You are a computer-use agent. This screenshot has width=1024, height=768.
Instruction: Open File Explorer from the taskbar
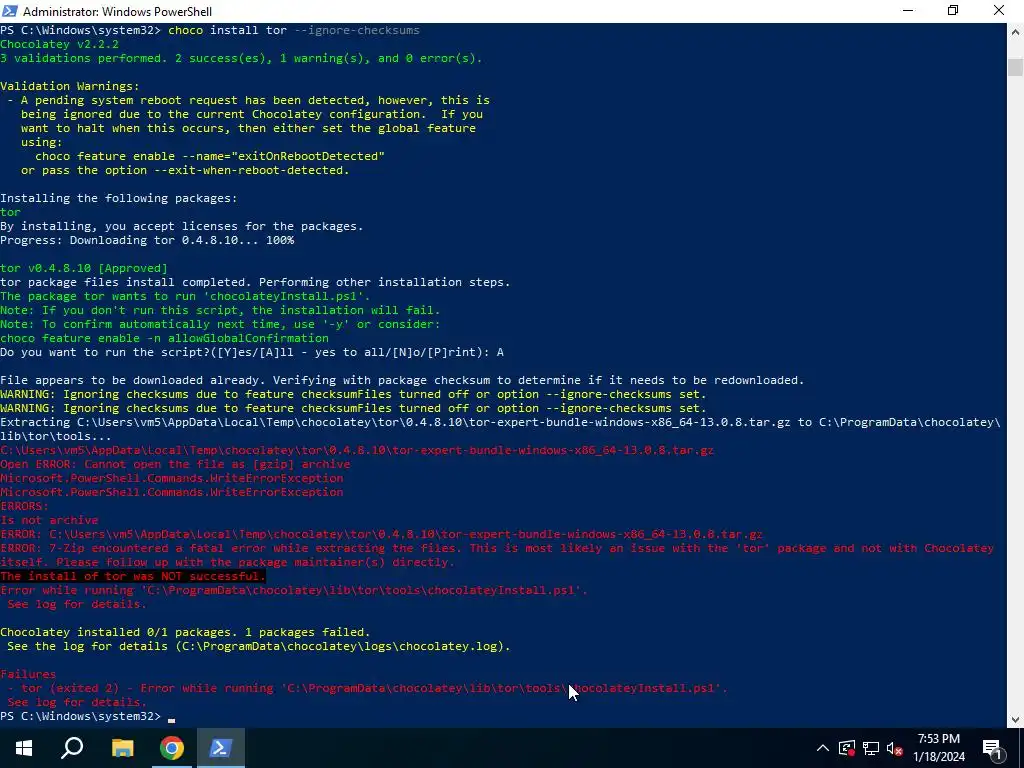(122, 748)
